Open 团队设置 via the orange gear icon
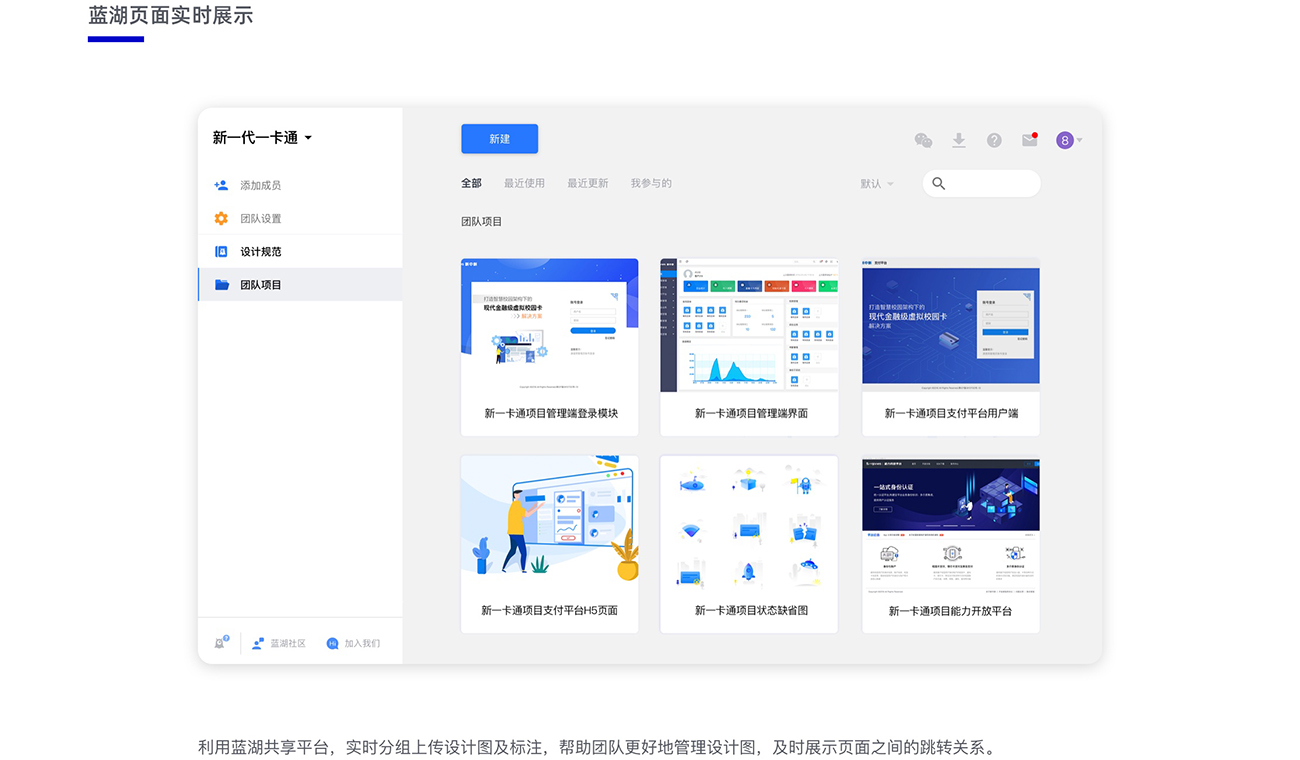The width and height of the screenshot is (1300, 760). 221,218
